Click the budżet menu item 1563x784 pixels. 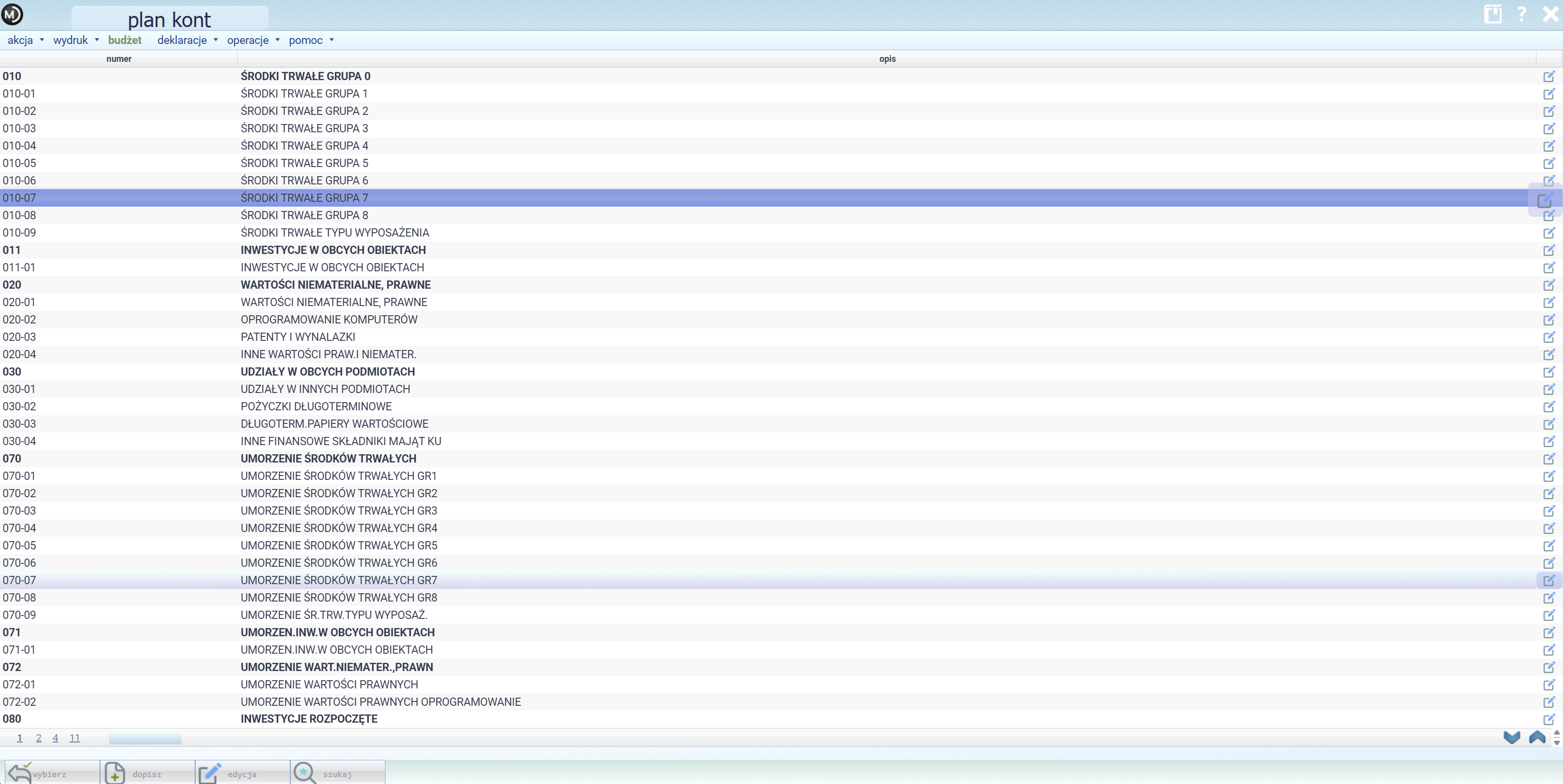coord(125,40)
